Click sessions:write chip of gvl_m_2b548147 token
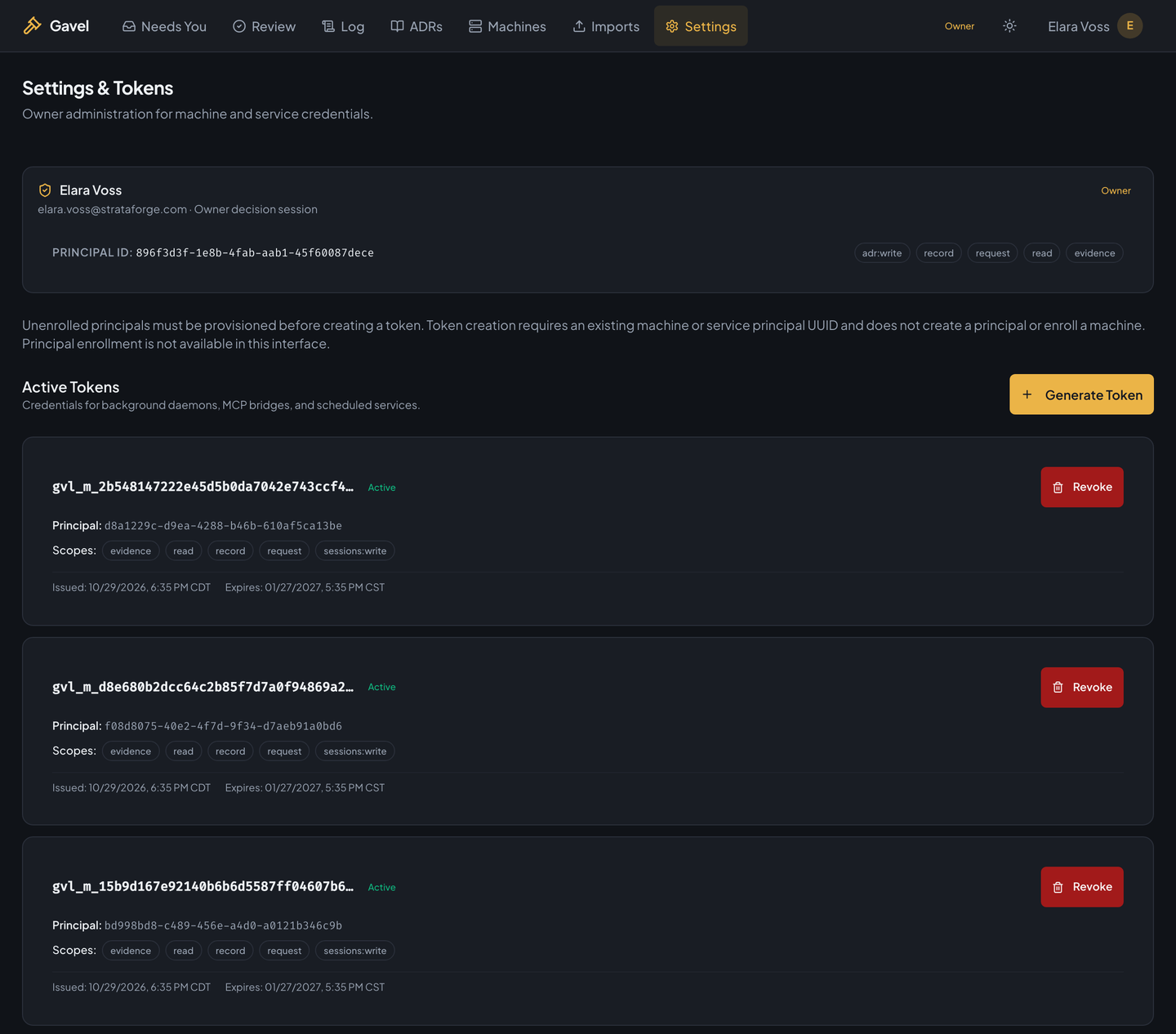Screen dimensions: 1176x1034 pos(355,551)
